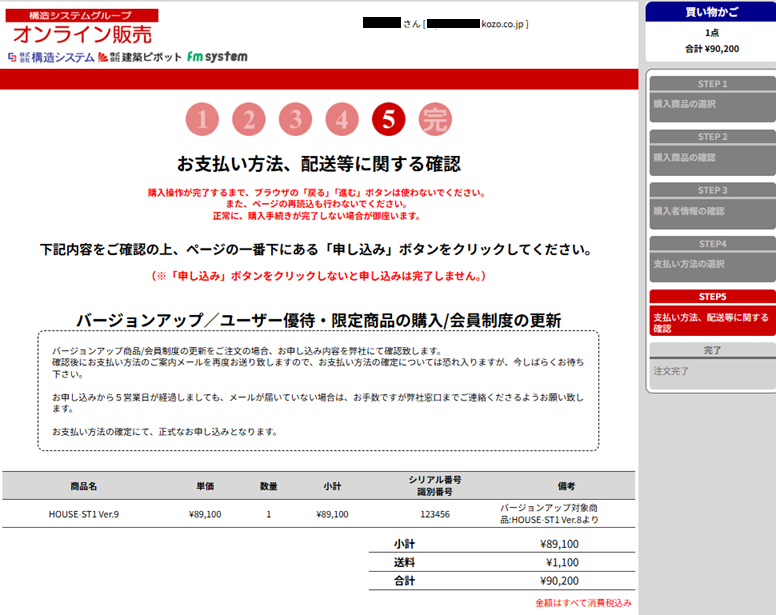The image size is (776, 615).
Task: Click the final 完 step circle
Action: coord(435,120)
